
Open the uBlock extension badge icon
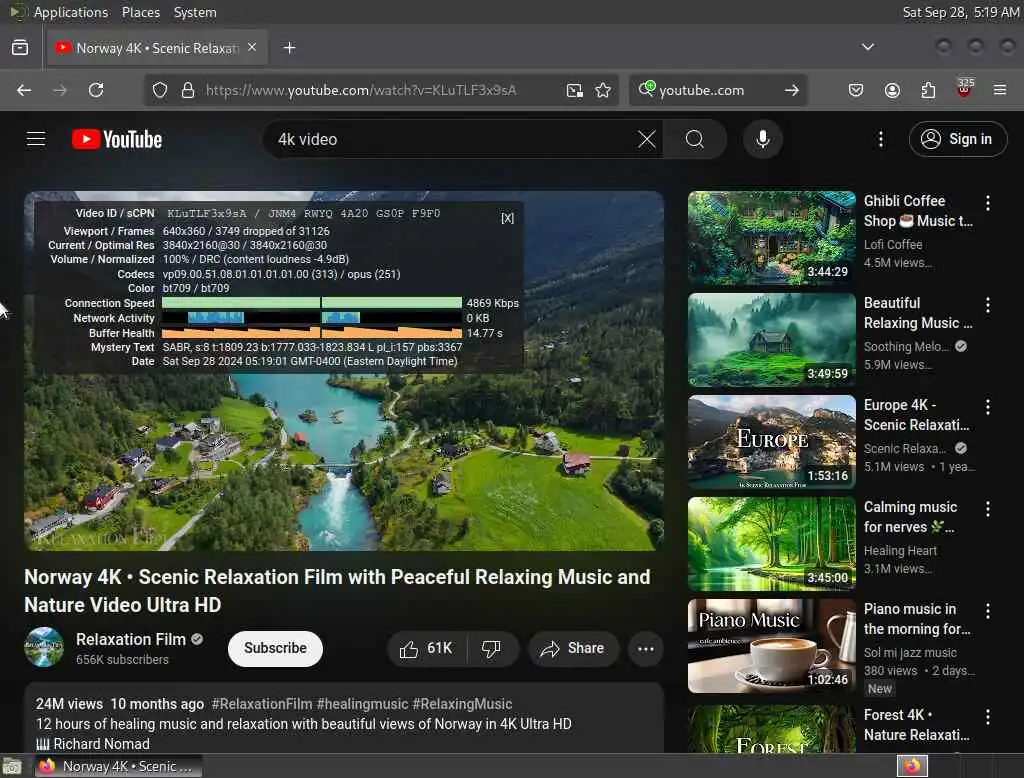pos(964,88)
